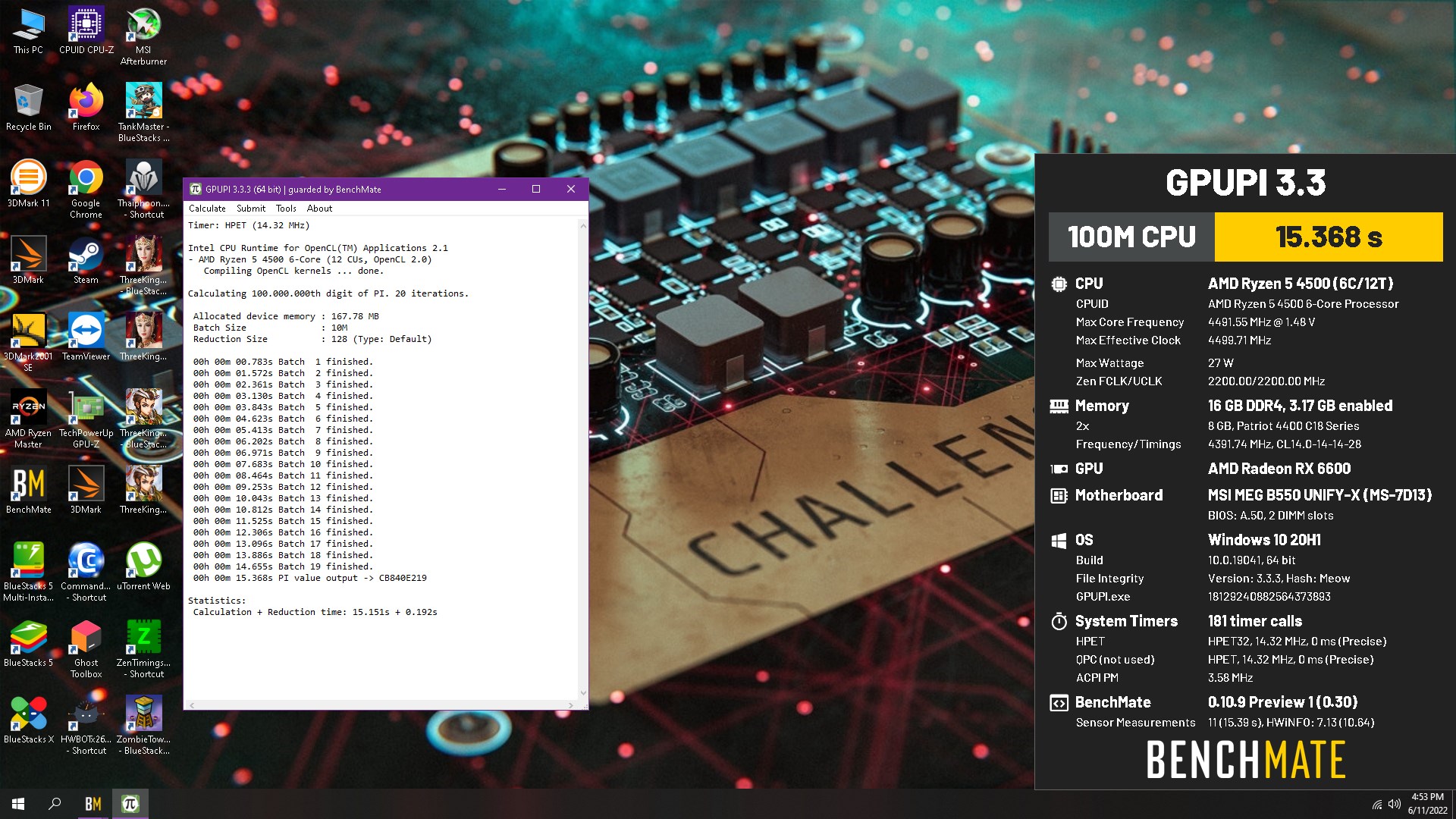This screenshot has width=1456, height=819.
Task: Open the This PC desktop icon
Action: click(28, 30)
